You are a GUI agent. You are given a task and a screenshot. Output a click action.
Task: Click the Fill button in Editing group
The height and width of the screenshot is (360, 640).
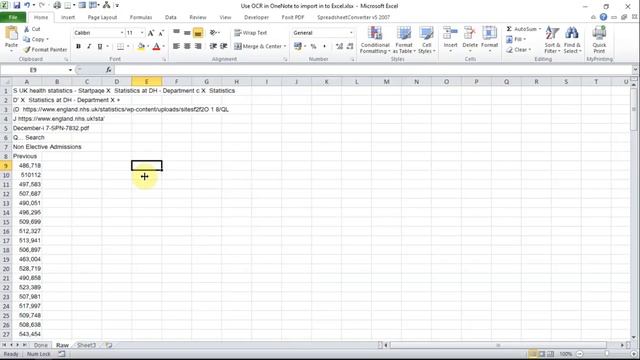[516, 39]
